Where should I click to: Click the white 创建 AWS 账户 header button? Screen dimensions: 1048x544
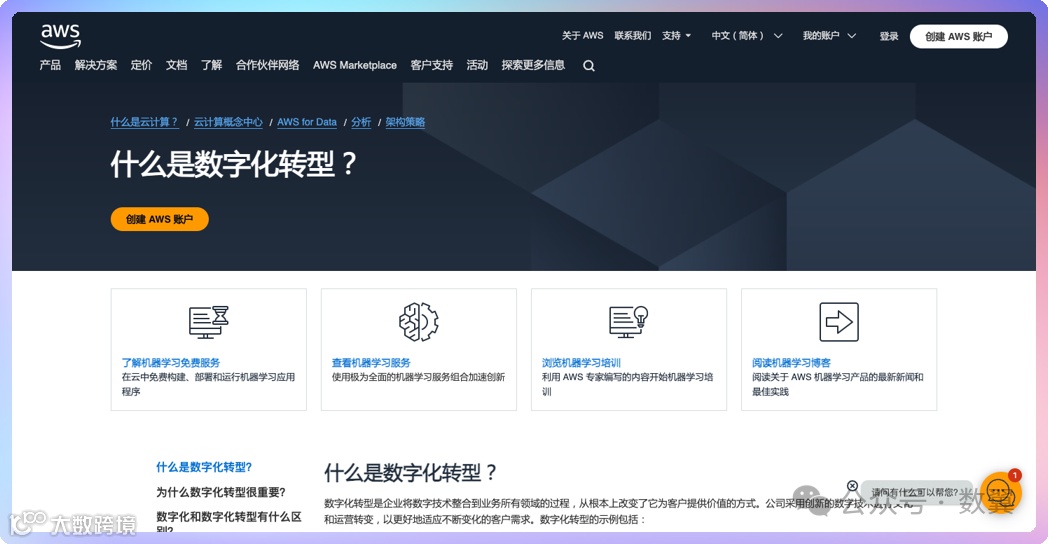(958, 36)
